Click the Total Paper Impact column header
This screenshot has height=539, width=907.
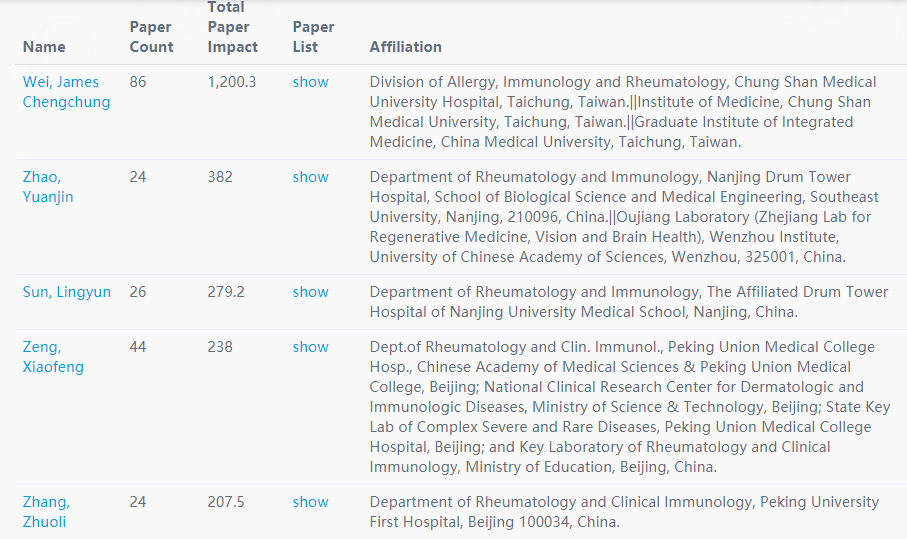click(x=233, y=27)
